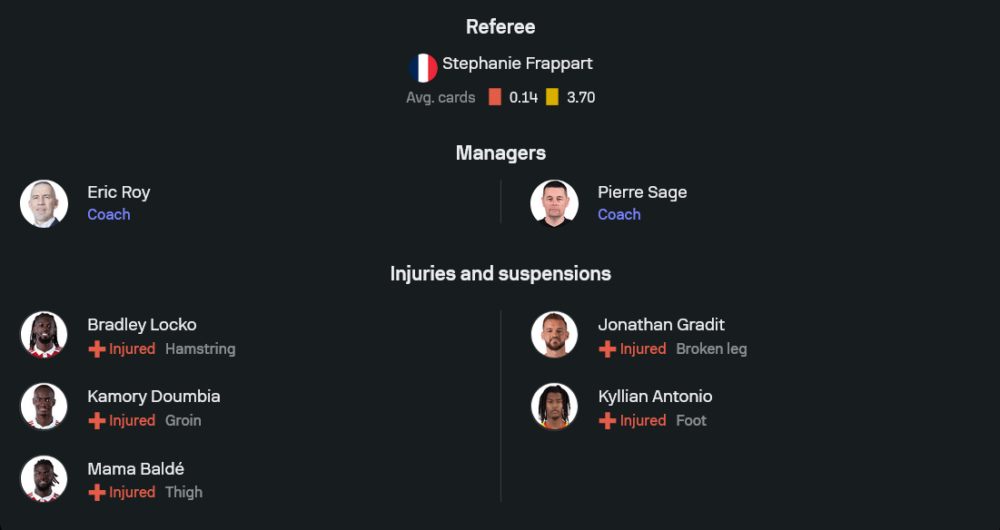
Task: Click the injury cross icon under Bradley Locko
Action: (x=97, y=349)
